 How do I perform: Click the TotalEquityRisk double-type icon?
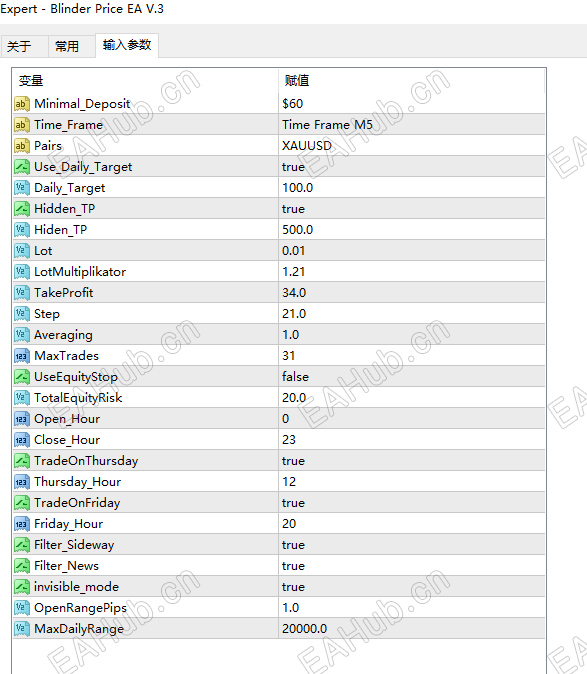tap(21, 398)
